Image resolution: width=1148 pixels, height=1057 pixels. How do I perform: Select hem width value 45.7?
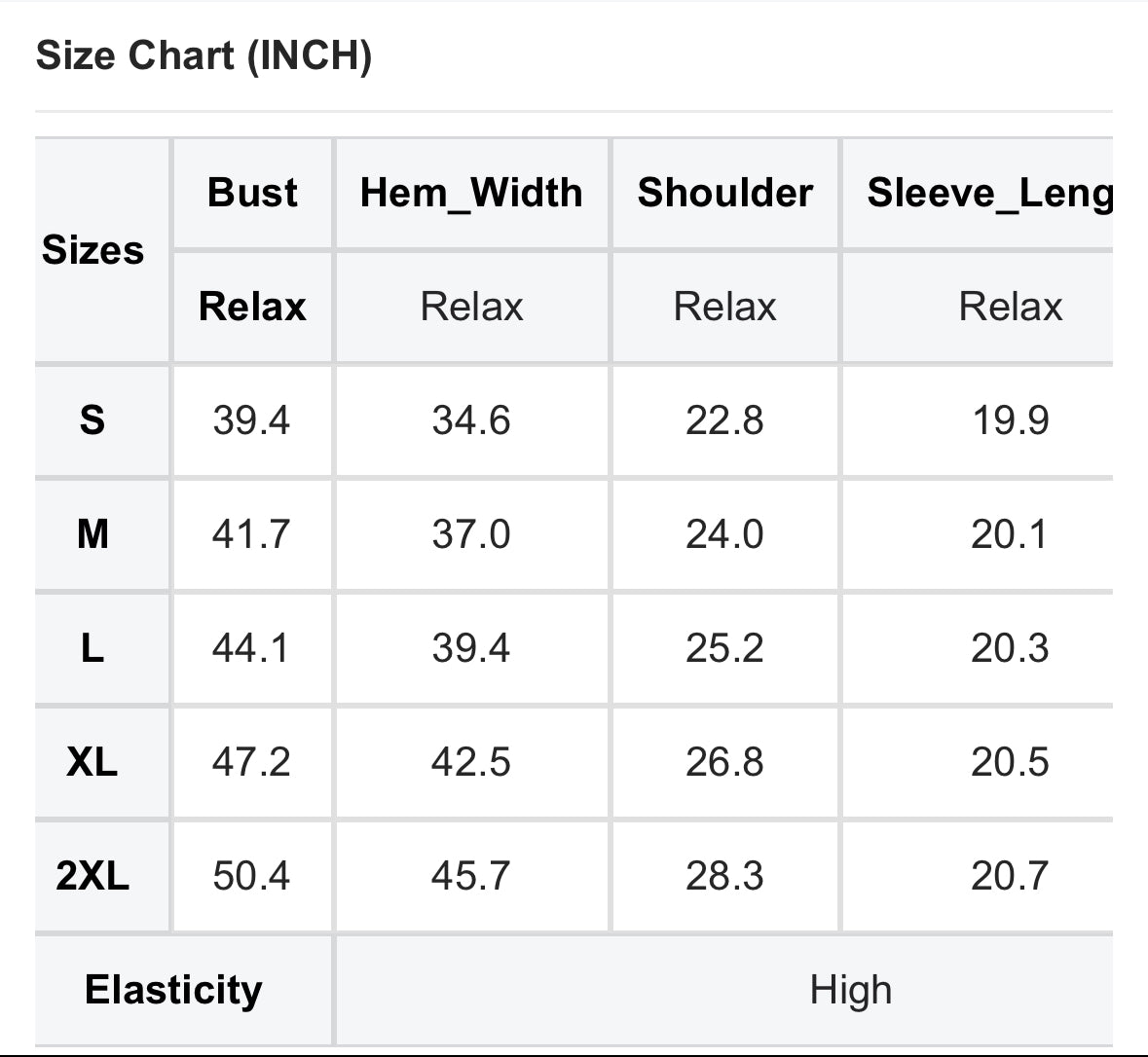(x=470, y=875)
